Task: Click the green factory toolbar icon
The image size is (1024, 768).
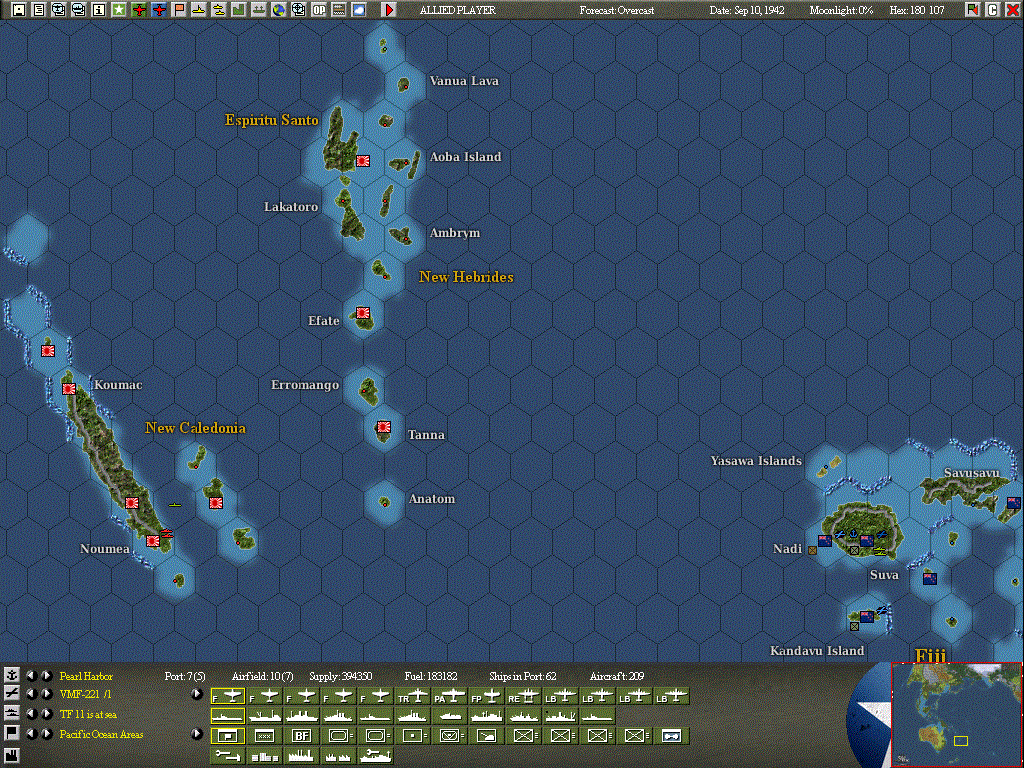Action: pos(239,10)
